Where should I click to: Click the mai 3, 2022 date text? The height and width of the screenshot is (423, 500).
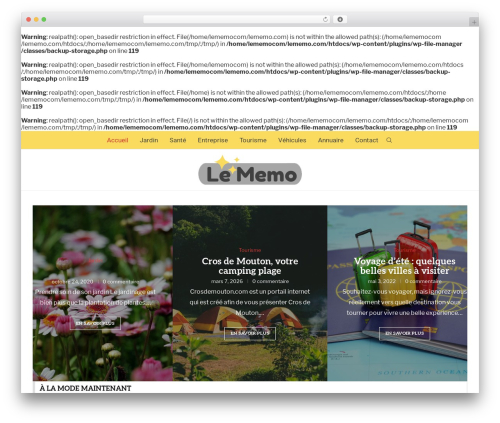pyautogui.click(x=382, y=281)
